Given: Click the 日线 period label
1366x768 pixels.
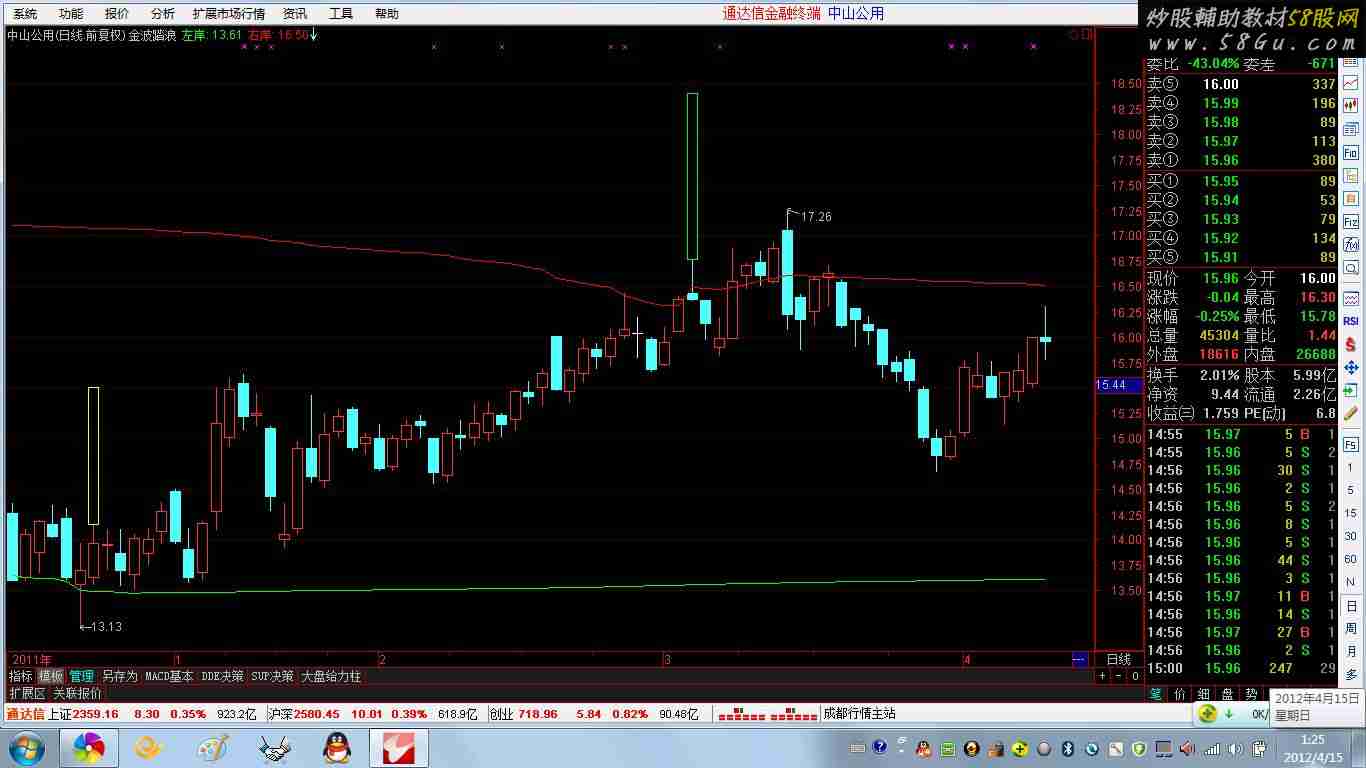Looking at the screenshot, I should point(1118,660).
